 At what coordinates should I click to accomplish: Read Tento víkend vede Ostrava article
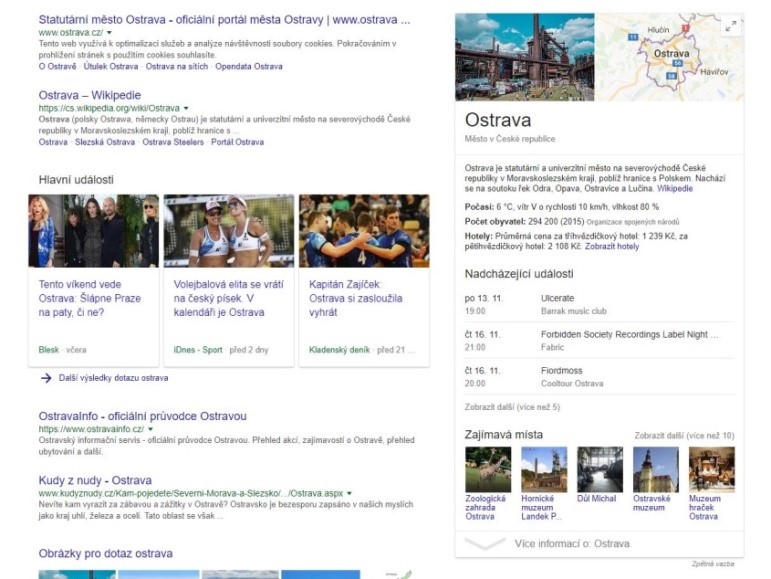click(x=90, y=298)
